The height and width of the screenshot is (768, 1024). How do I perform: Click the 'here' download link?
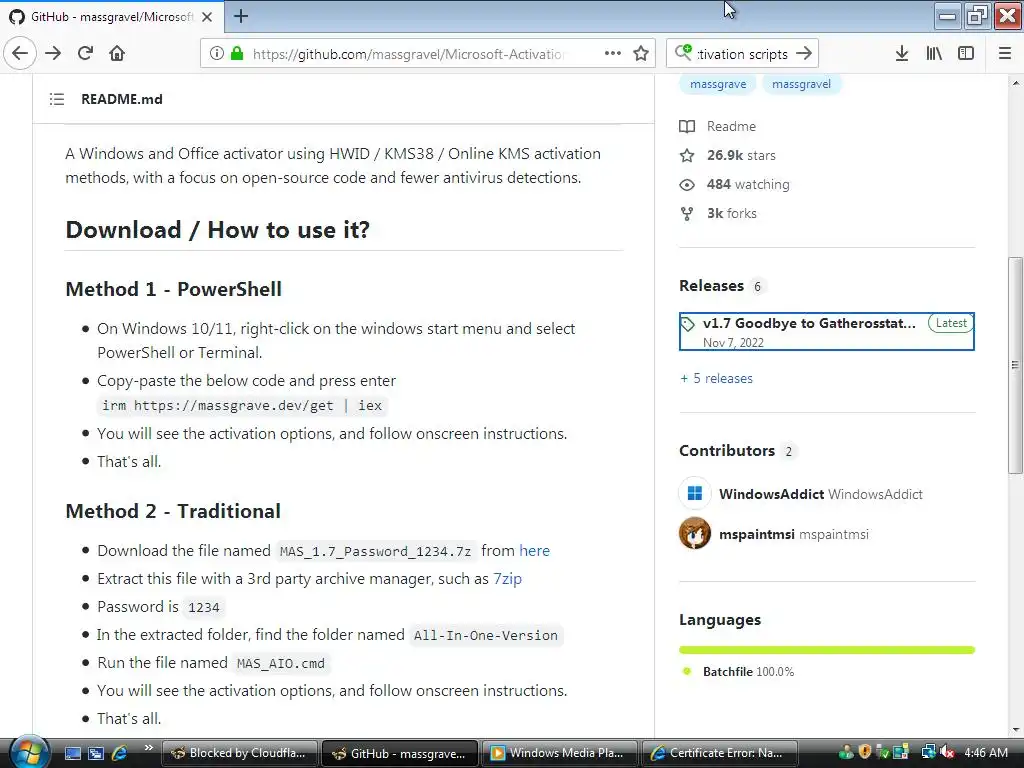click(534, 551)
